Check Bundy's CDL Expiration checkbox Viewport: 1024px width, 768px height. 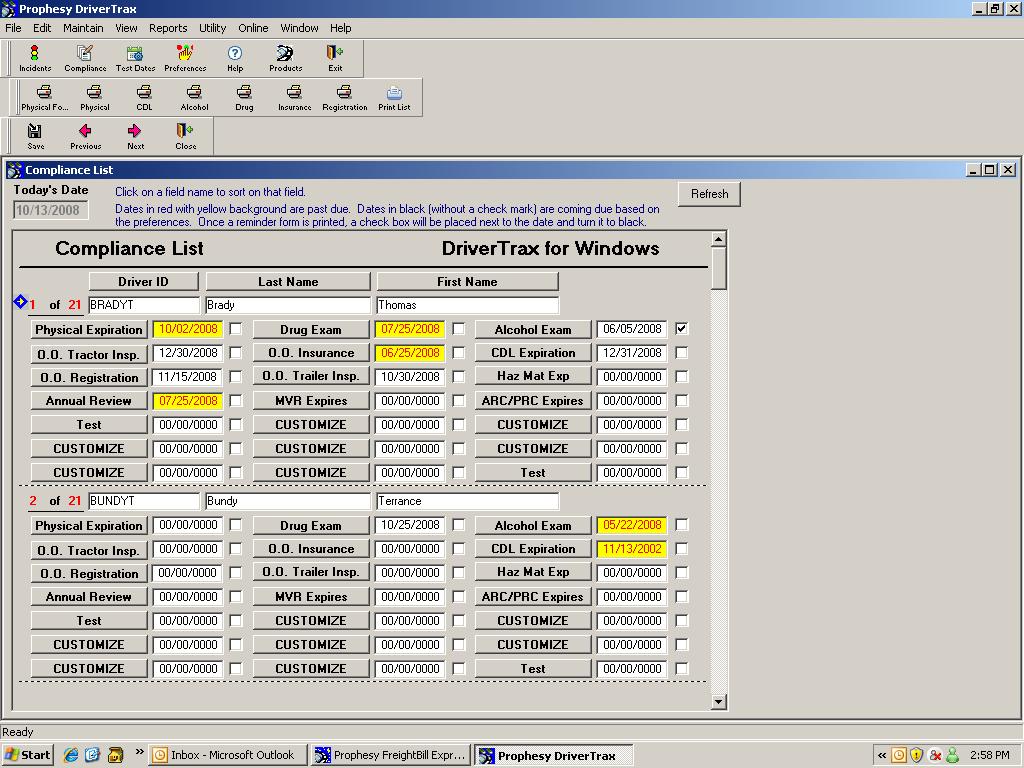click(682, 549)
